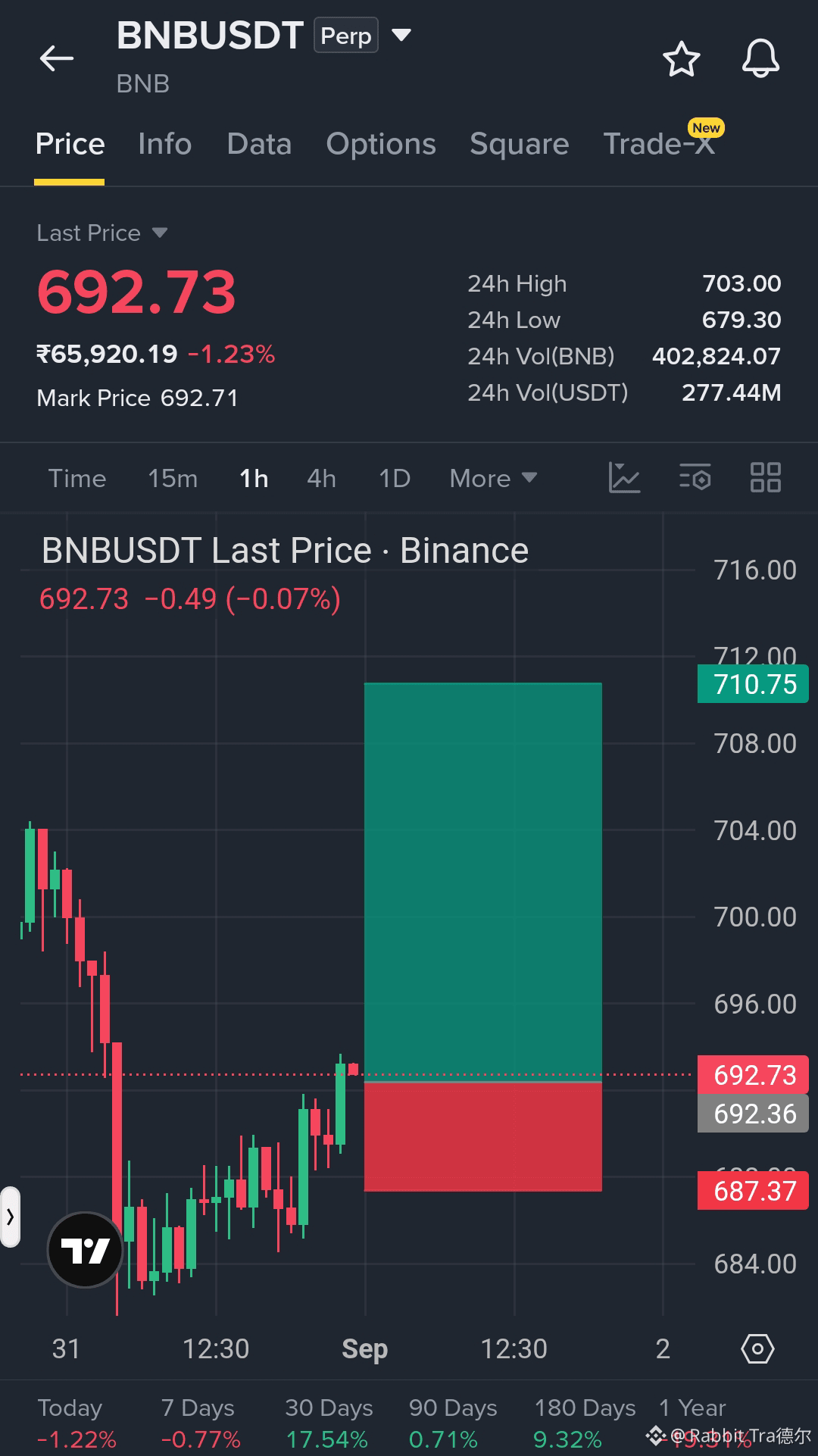The height and width of the screenshot is (1456, 818).
Task: Open multi-chart grid layout icon
Action: click(765, 478)
